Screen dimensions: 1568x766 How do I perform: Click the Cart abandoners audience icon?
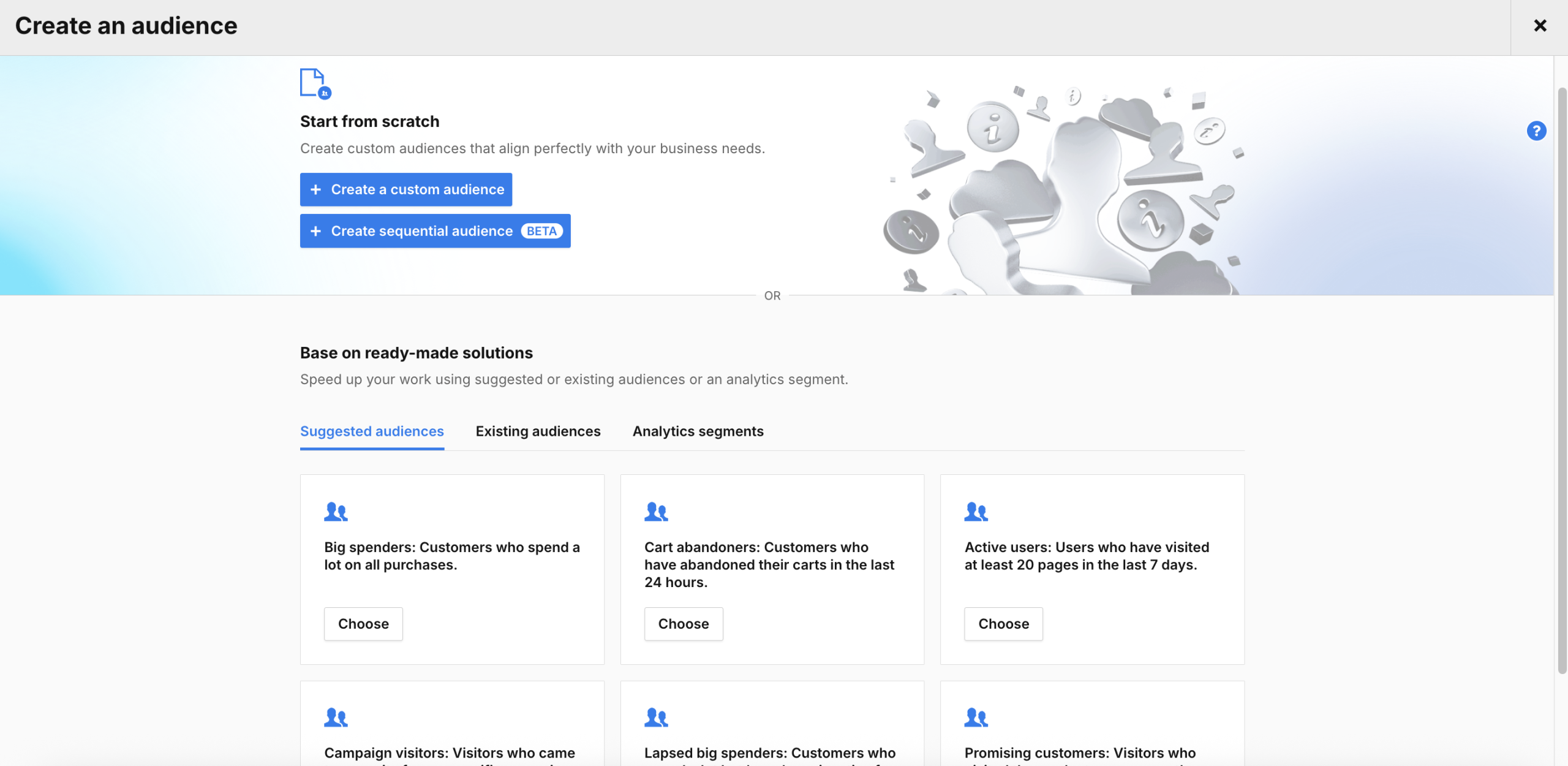click(656, 512)
